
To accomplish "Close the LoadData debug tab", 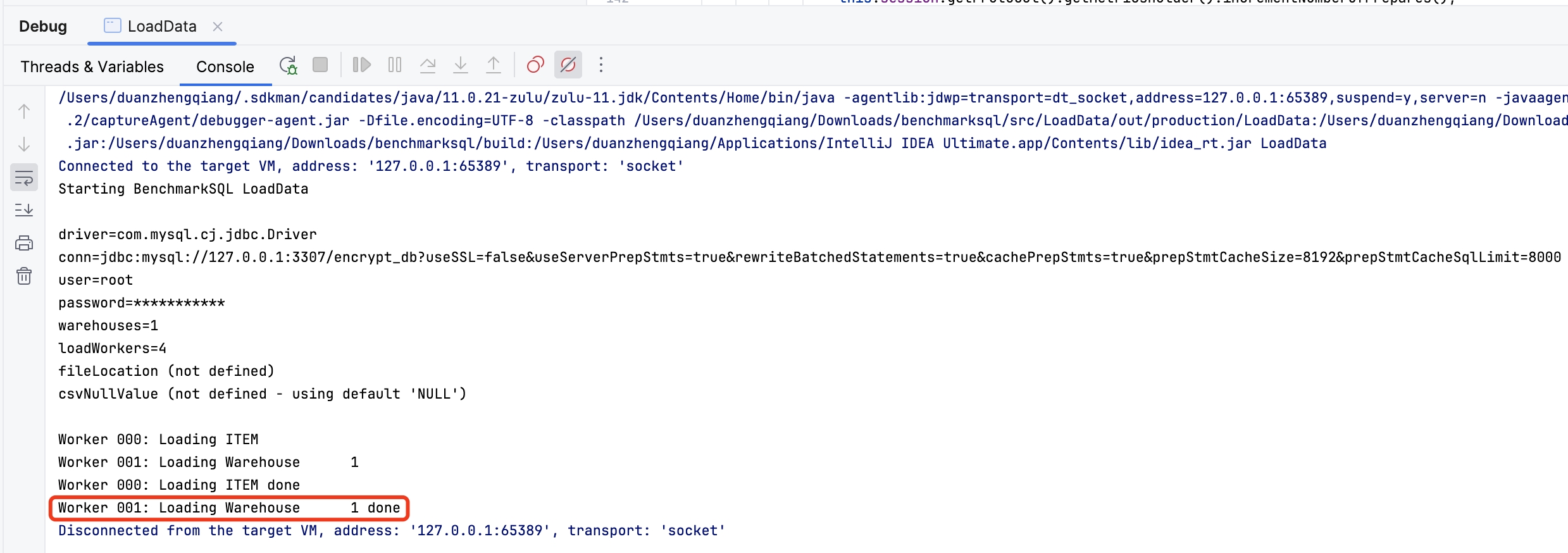I will click(218, 26).
